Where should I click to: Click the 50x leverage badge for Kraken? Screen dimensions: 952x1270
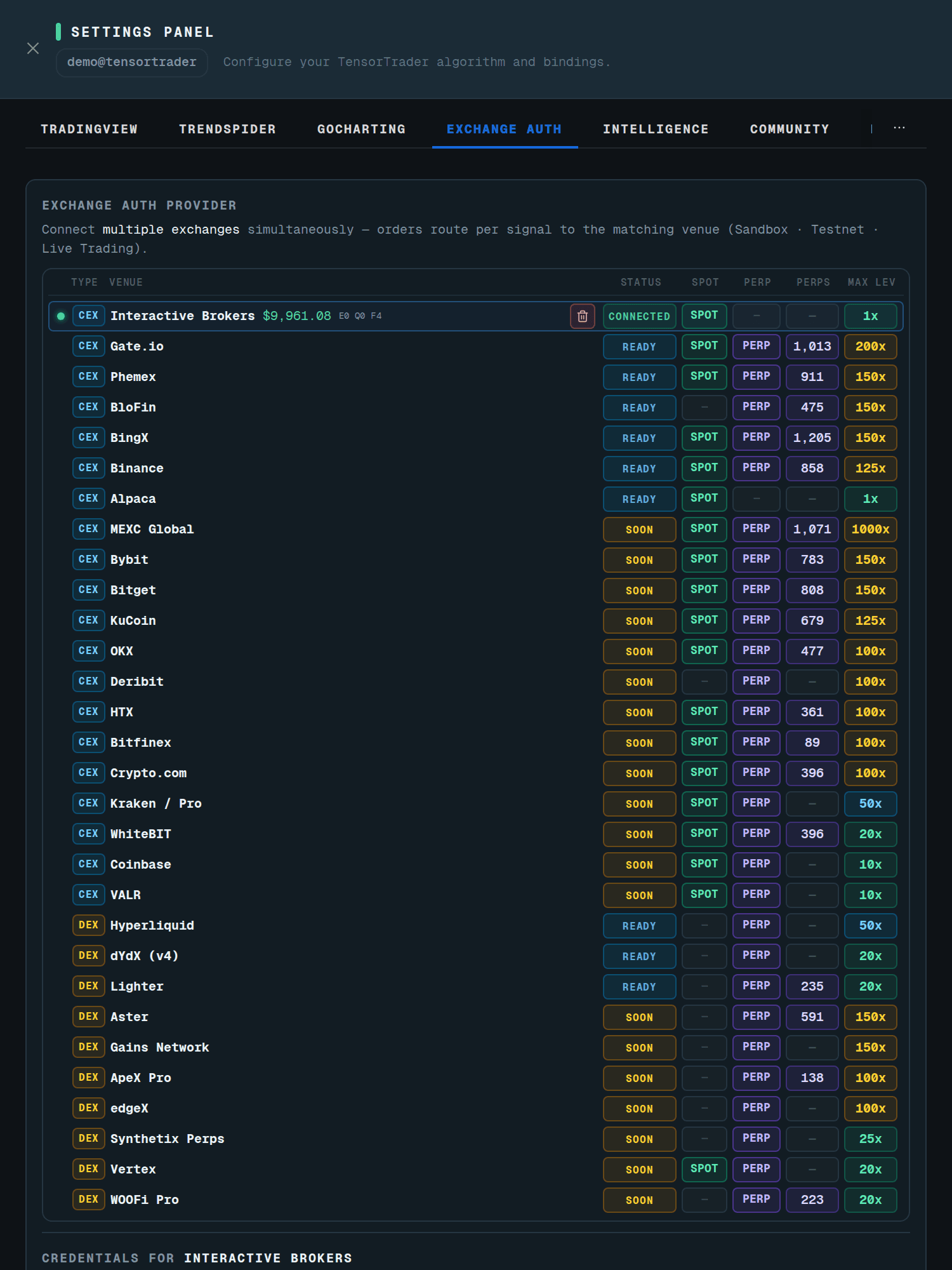[x=871, y=804]
